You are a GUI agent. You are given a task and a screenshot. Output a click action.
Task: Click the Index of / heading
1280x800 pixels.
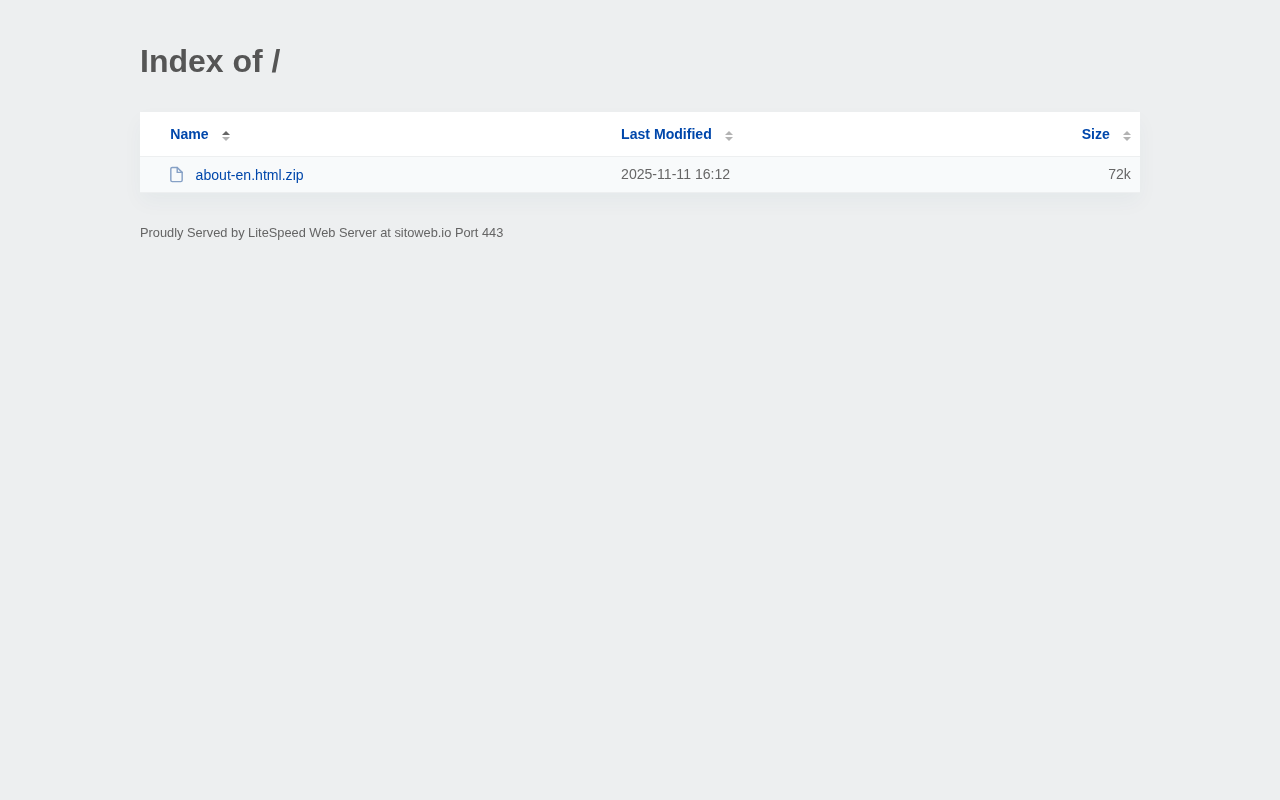coord(210,61)
